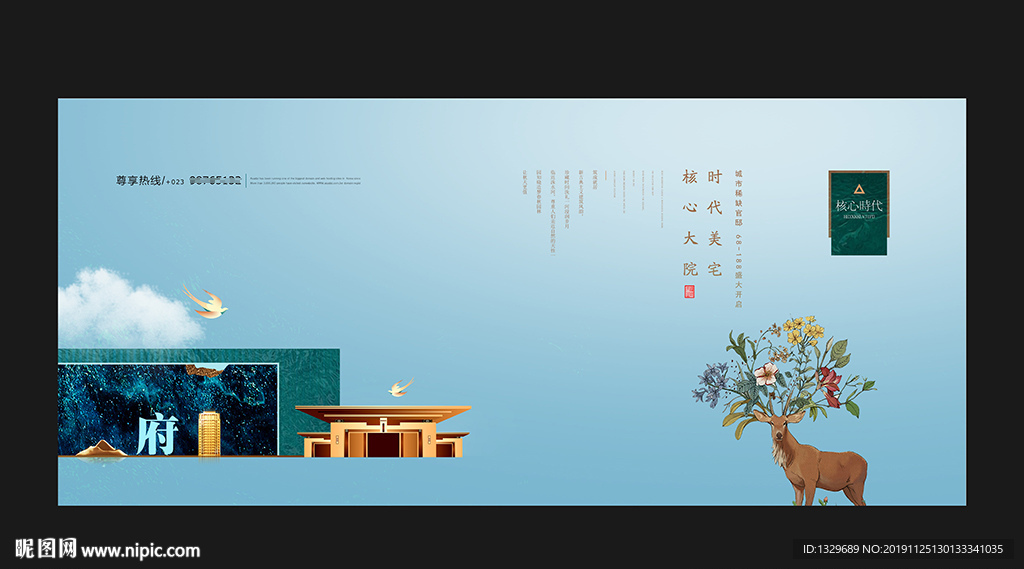Click the vertical headline '核心大院'
Screen dimensions: 1024x569
pyautogui.click(x=690, y=223)
